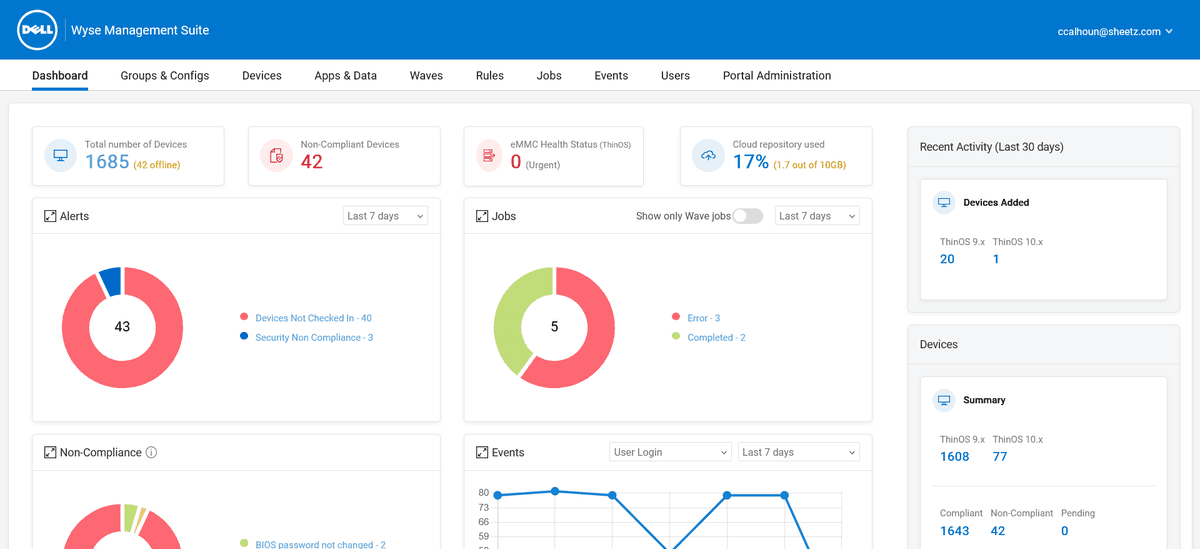
Task: Click the Devices Not Checked In - 40 link
Action: click(313, 318)
